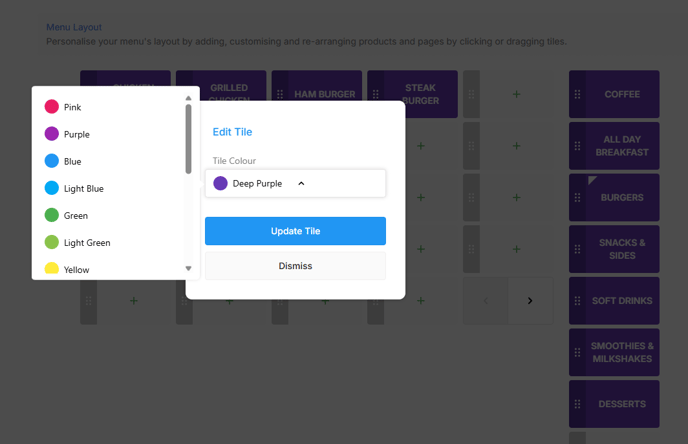
Task: Collapse the Tile Colour dropdown chevron
Action: pyautogui.click(x=301, y=184)
